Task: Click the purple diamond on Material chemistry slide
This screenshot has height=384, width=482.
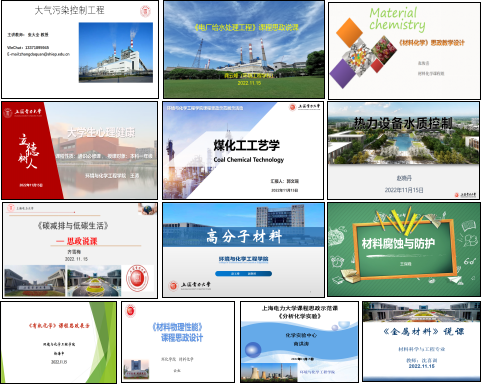Action: point(343,73)
